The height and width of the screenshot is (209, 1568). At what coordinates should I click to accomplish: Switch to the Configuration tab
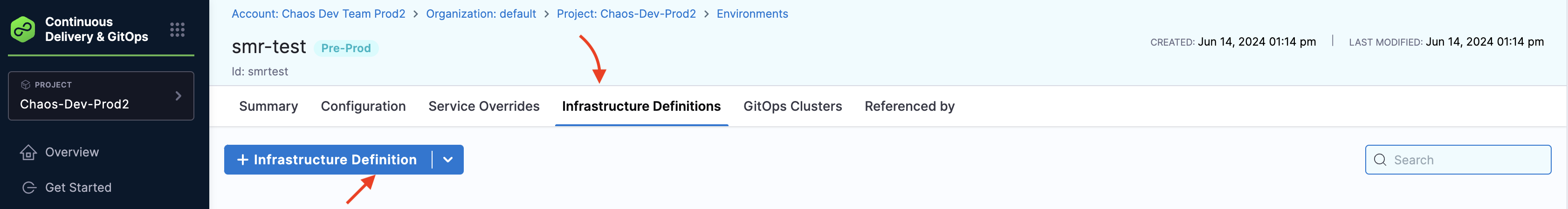[x=364, y=106]
